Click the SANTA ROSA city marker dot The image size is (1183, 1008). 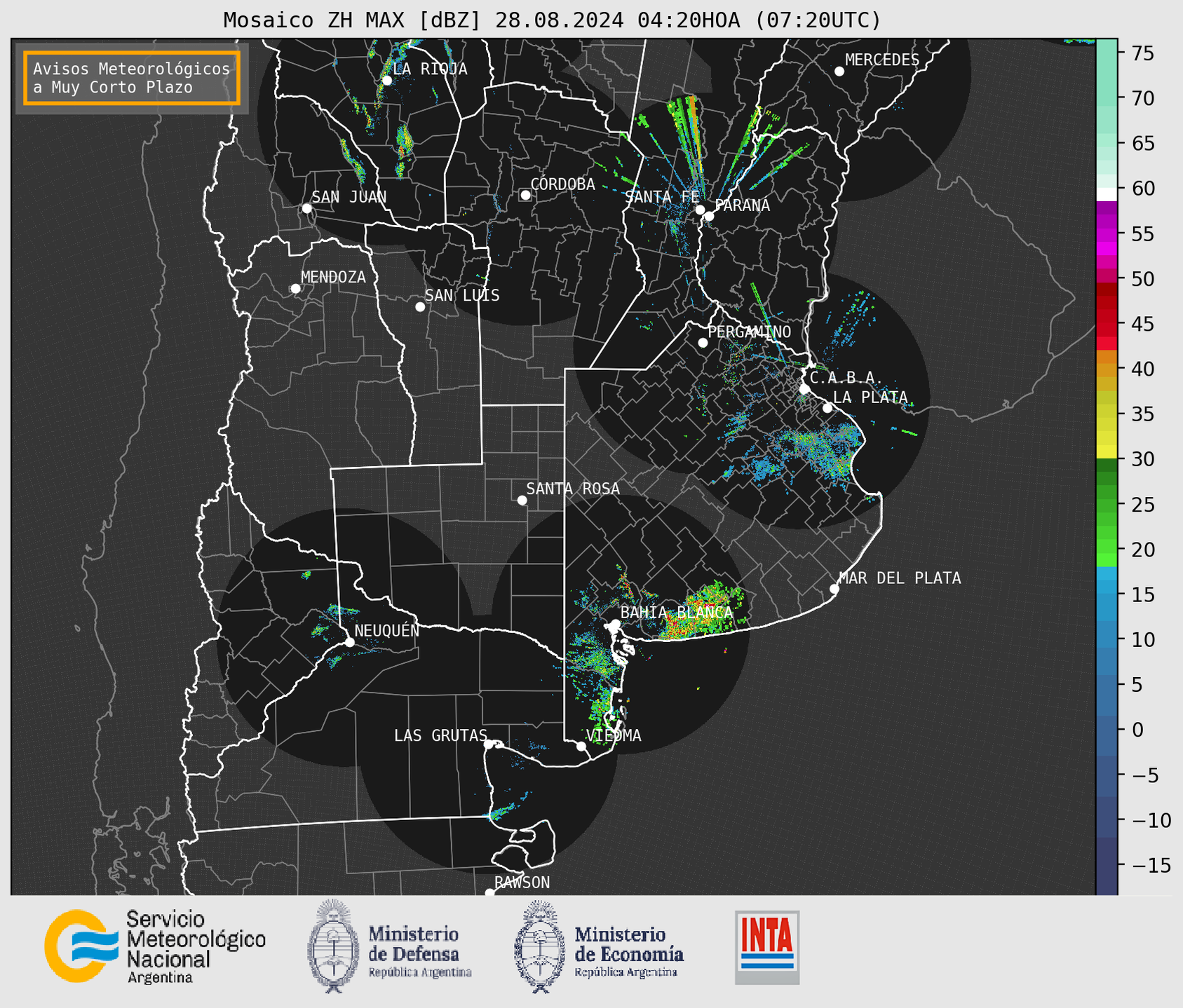(x=522, y=500)
